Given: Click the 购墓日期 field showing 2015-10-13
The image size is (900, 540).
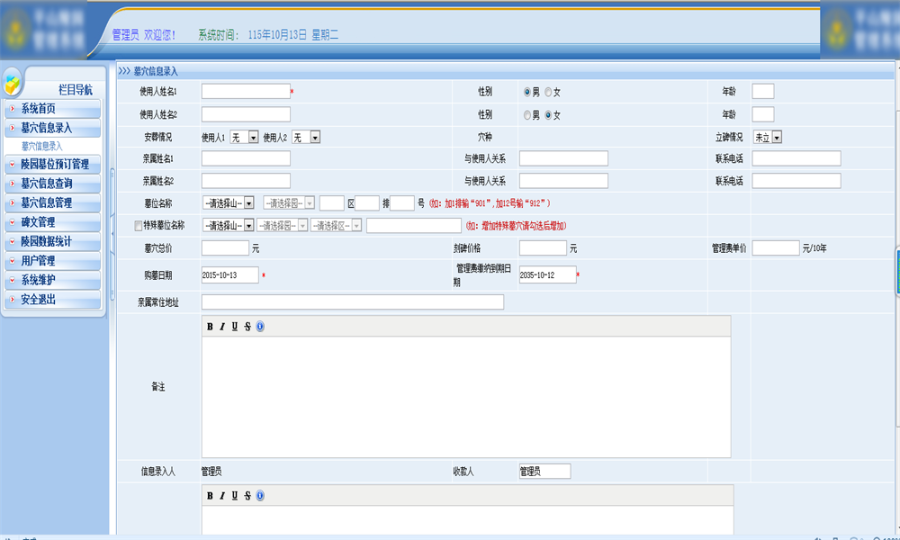Looking at the screenshot, I should click(230, 275).
